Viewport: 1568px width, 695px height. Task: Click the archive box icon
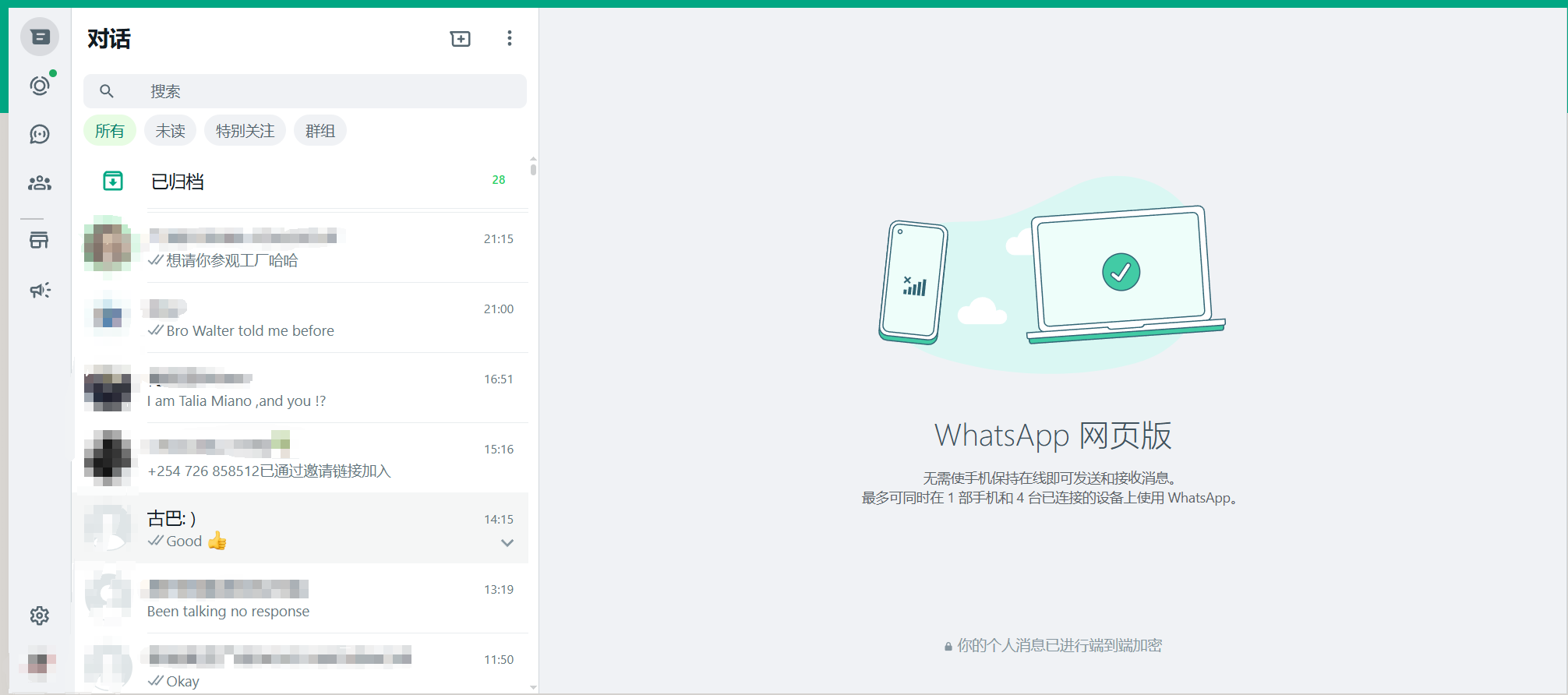pos(113,181)
